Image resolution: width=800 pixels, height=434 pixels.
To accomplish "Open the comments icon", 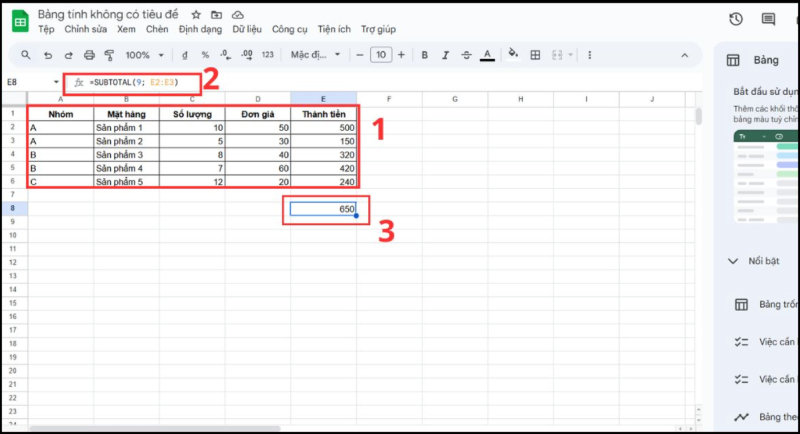I will (768, 19).
